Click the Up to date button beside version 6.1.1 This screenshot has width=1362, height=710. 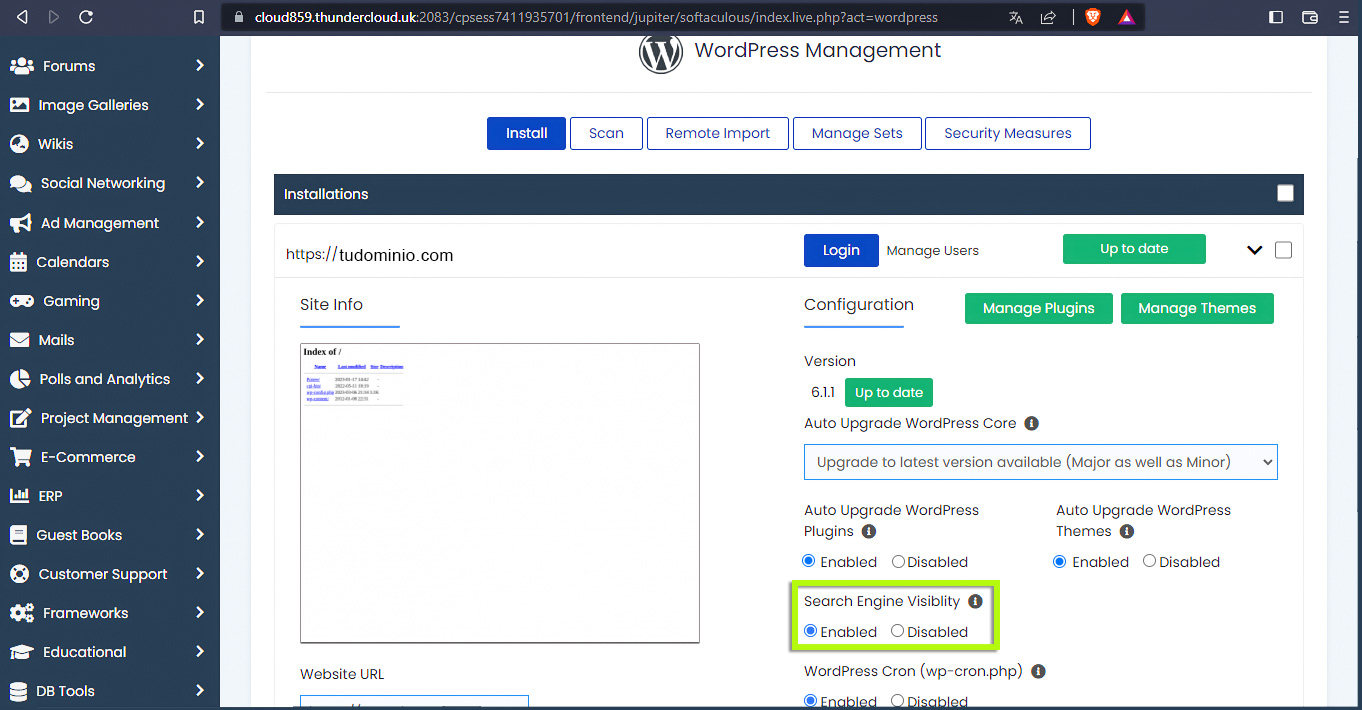tap(889, 392)
